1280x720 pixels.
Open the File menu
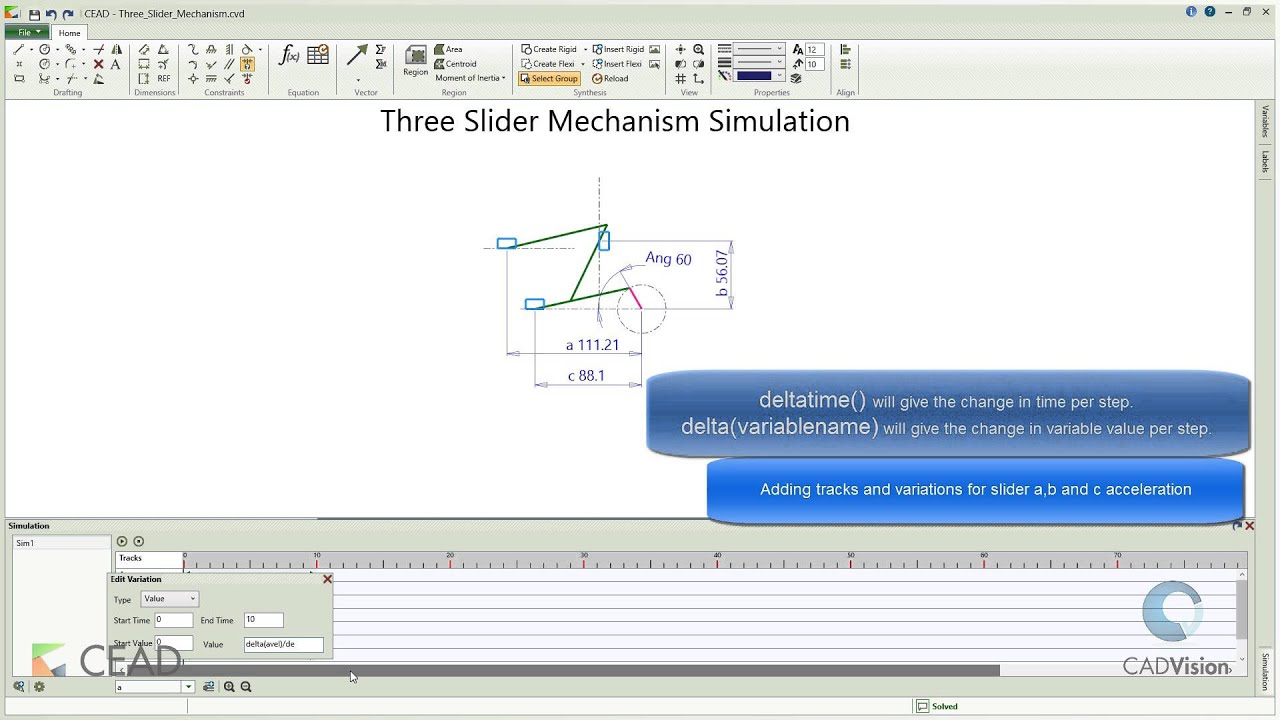(27, 32)
